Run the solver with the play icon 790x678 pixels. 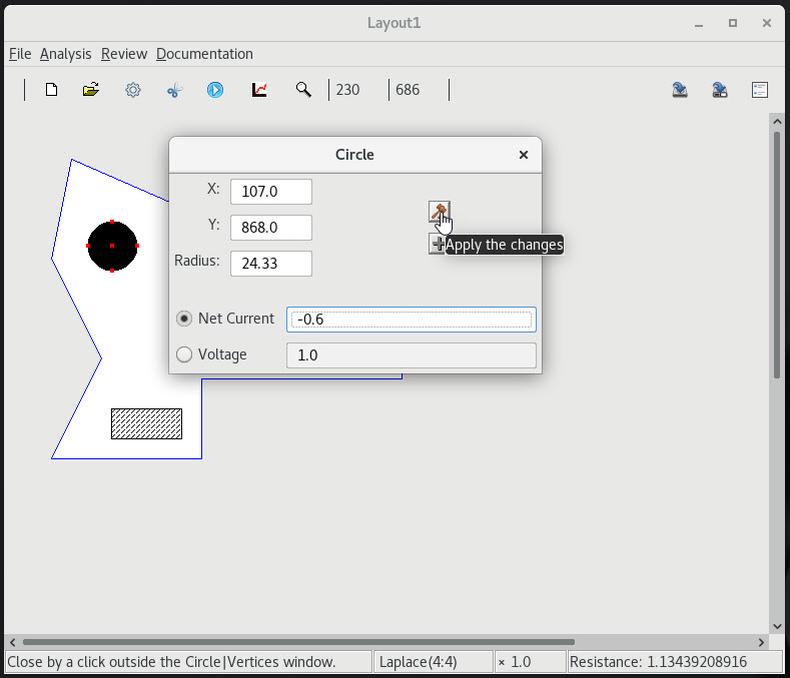[215, 90]
